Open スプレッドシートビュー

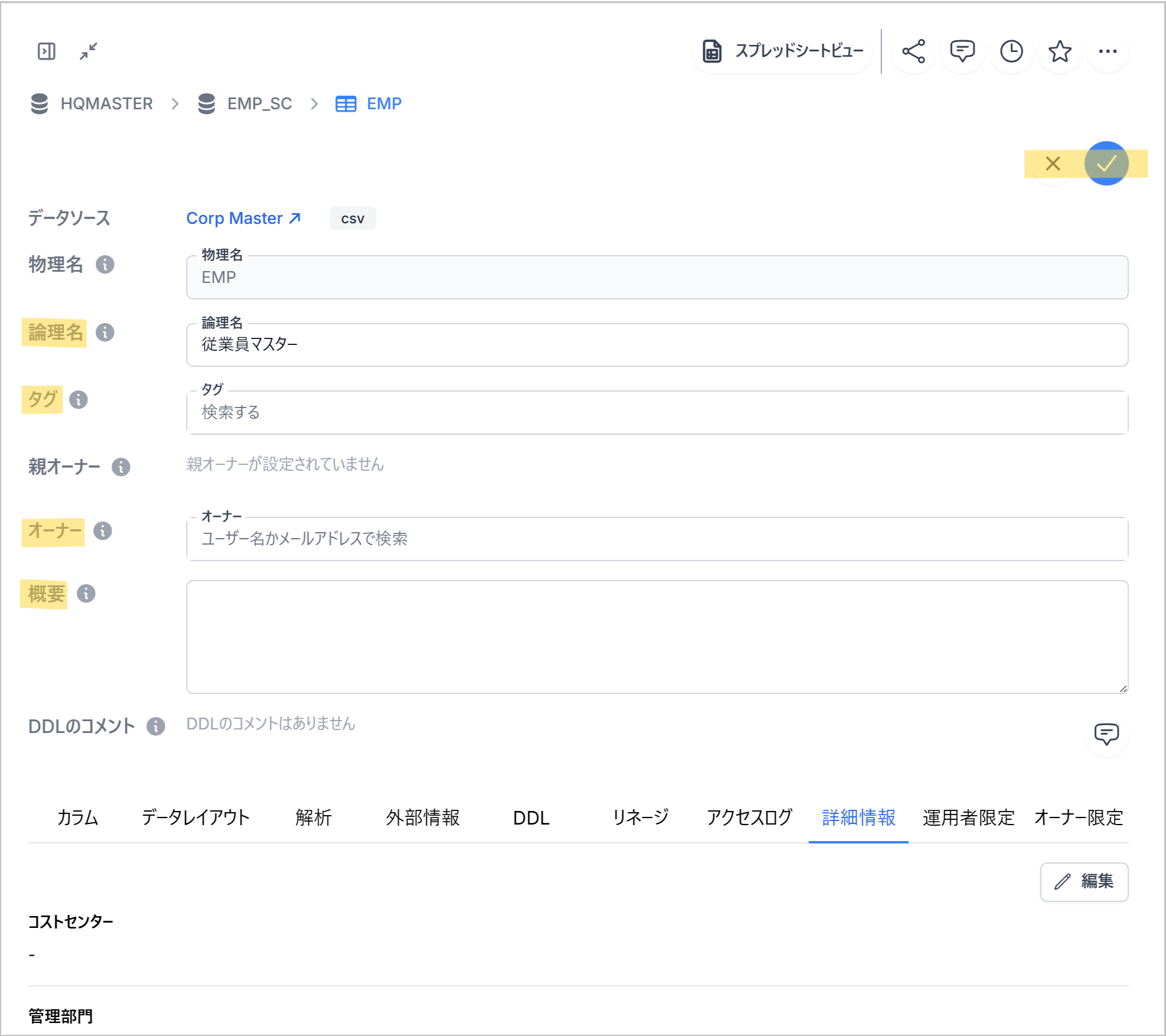click(782, 51)
